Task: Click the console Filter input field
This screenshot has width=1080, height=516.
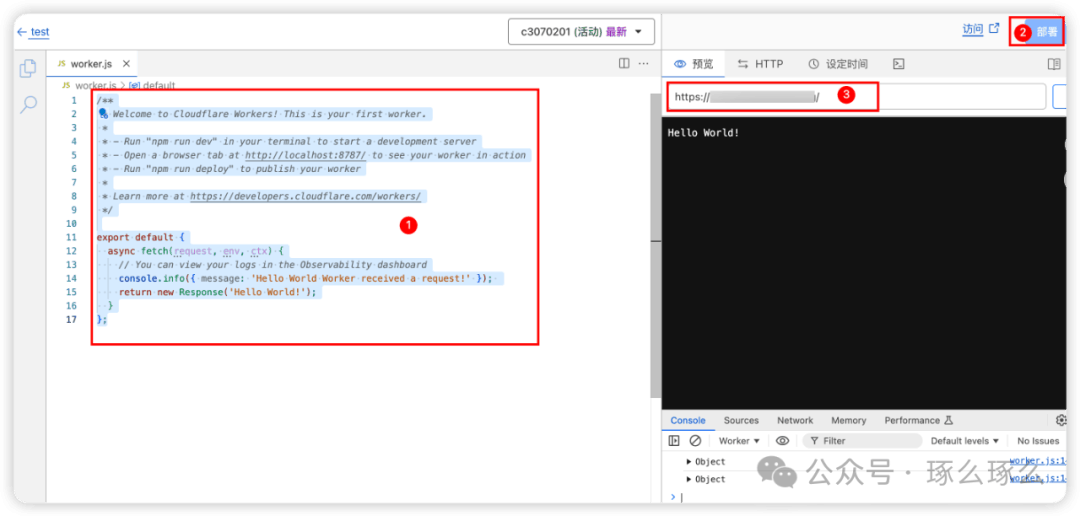Action: [866, 441]
